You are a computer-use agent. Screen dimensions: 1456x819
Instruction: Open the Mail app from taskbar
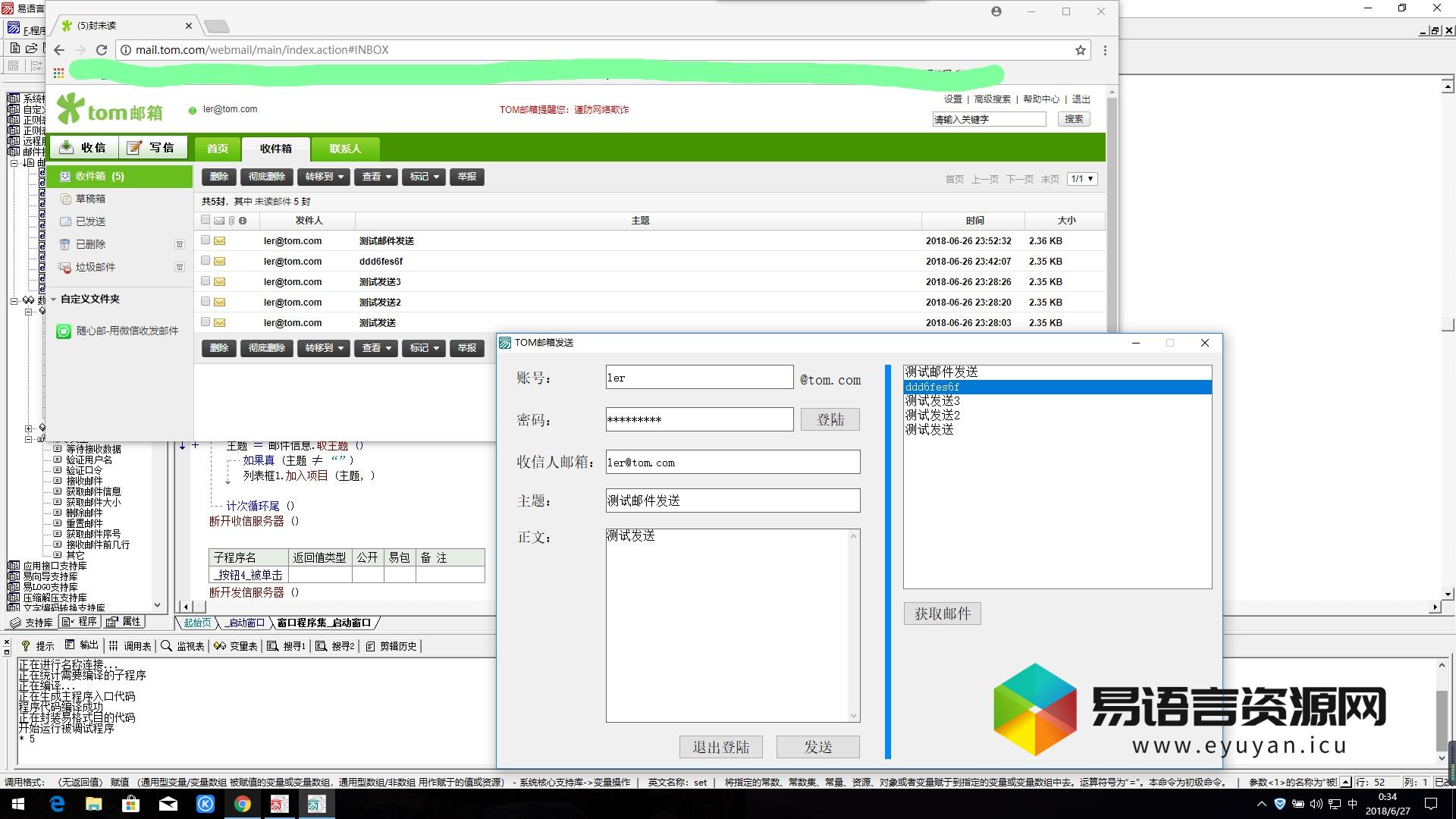(168, 804)
